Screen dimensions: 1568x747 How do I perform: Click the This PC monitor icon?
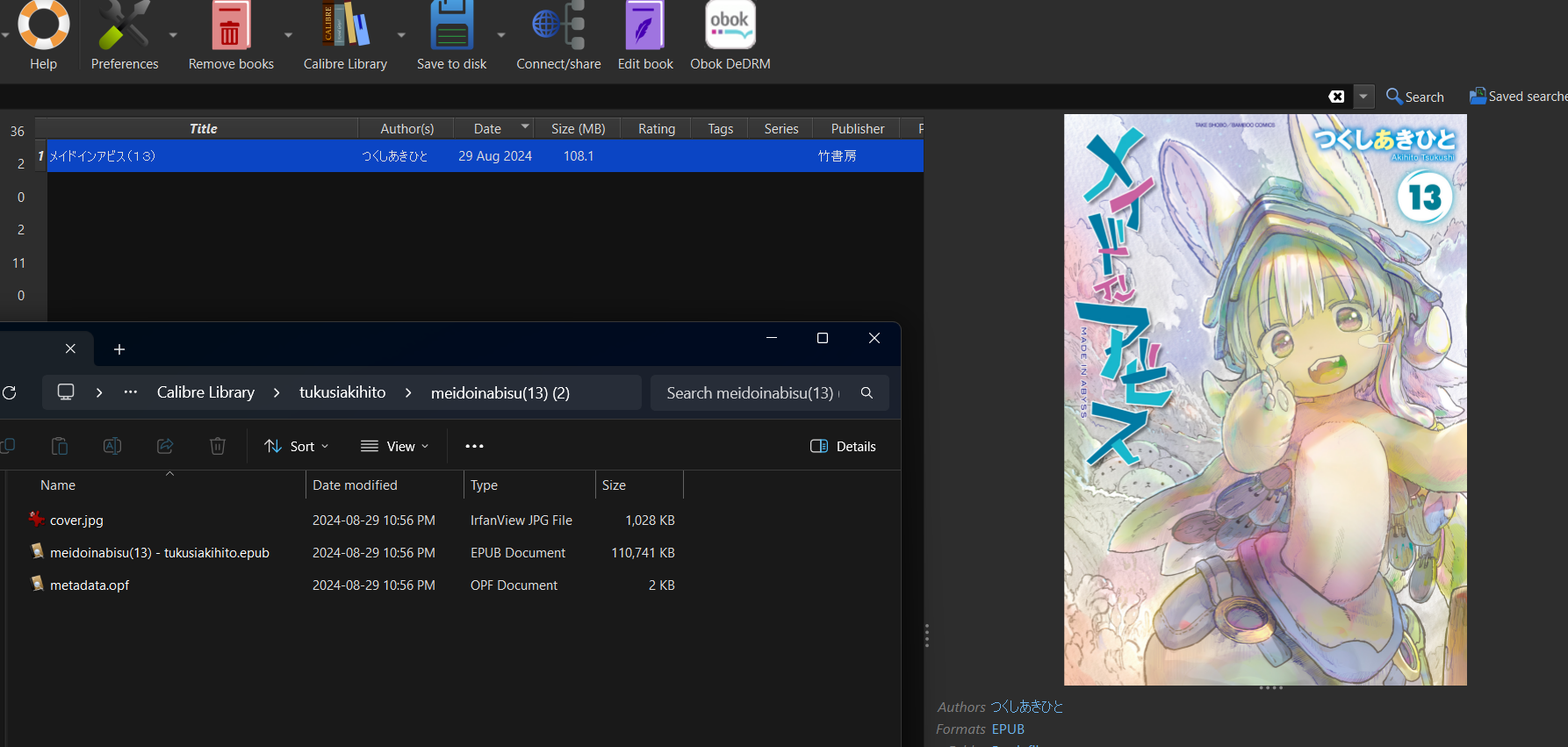coord(66,392)
